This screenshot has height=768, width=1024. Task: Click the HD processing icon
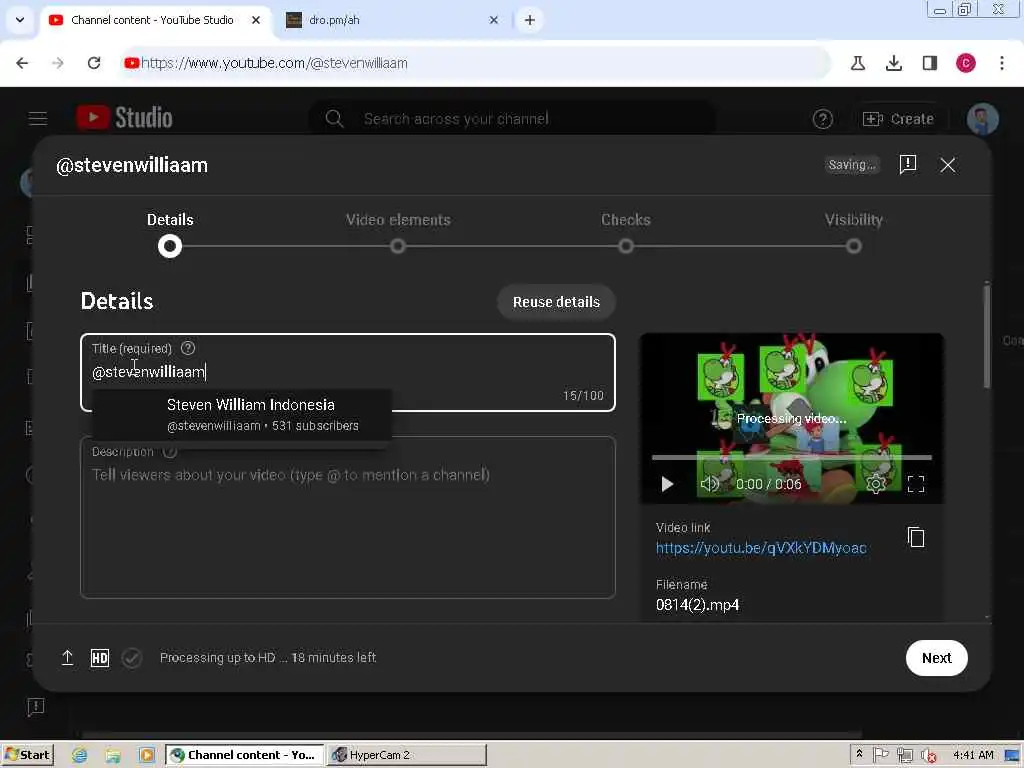click(x=100, y=658)
